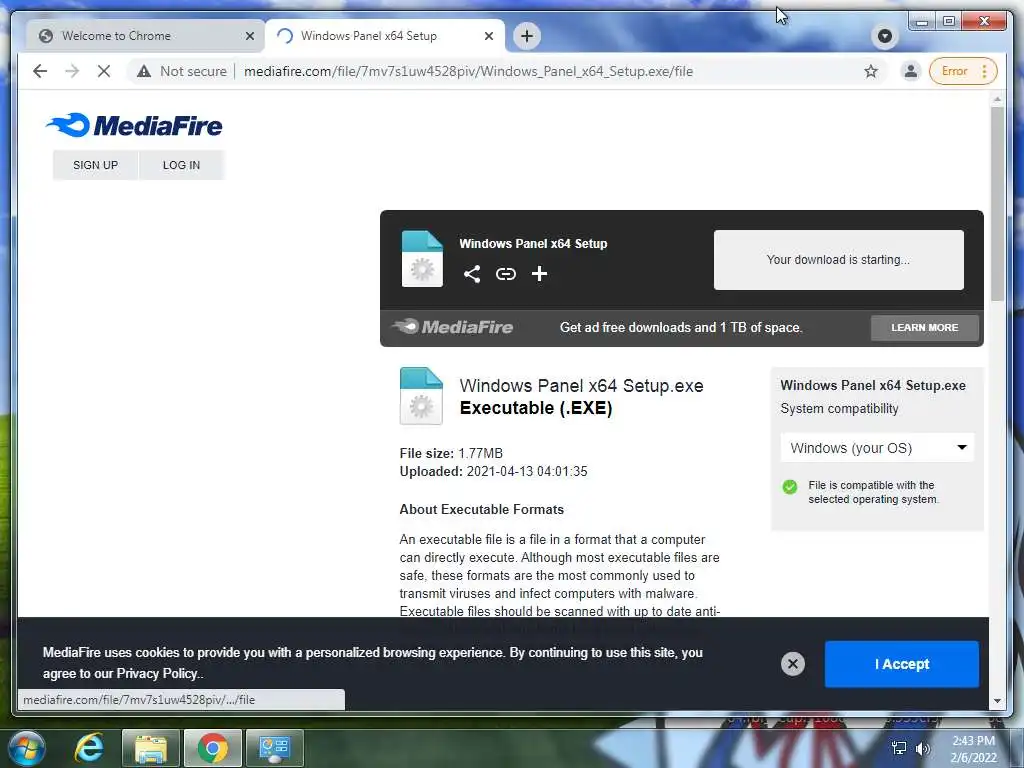Stop page loading with the X button

tap(104, 71)
